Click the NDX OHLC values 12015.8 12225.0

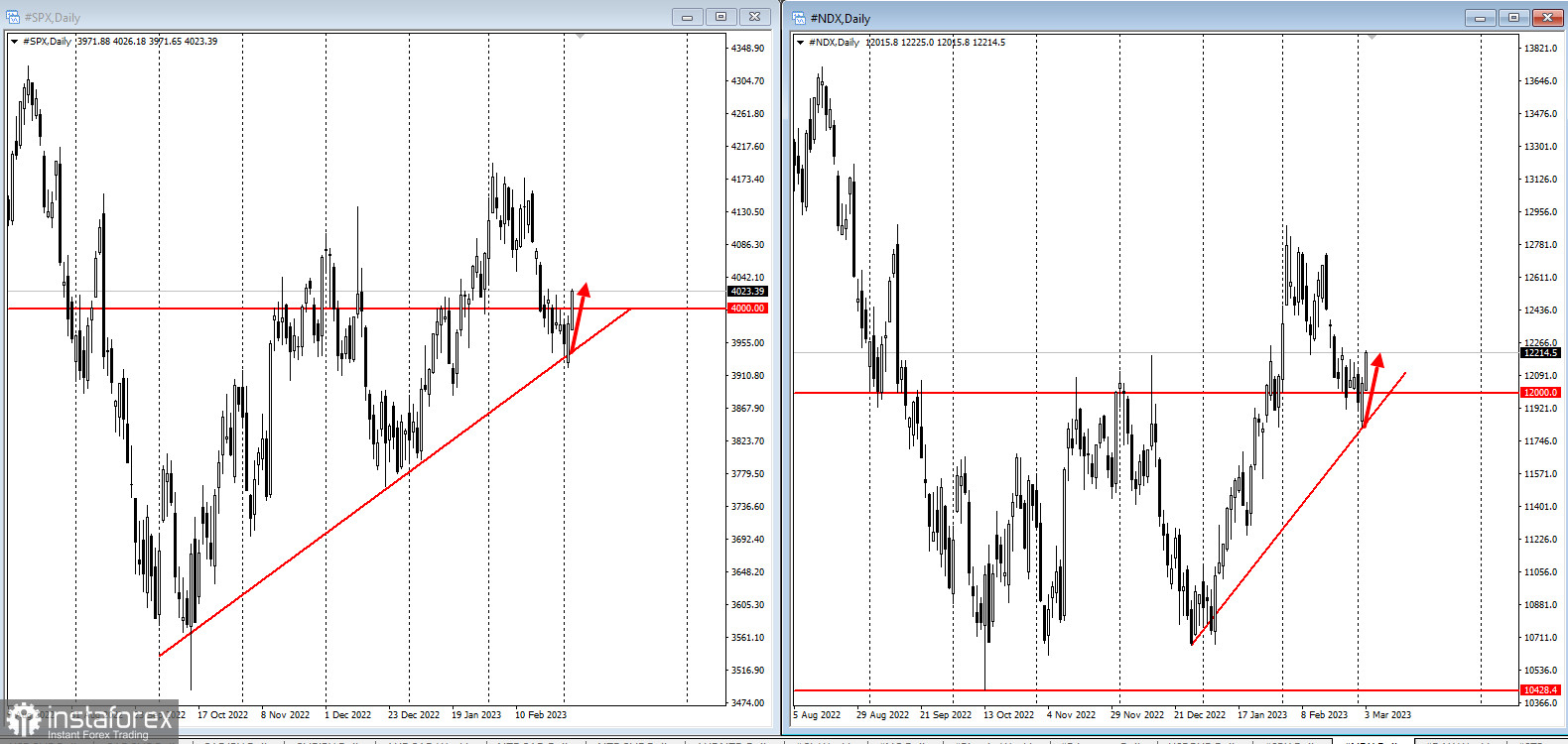pos(900,43)
